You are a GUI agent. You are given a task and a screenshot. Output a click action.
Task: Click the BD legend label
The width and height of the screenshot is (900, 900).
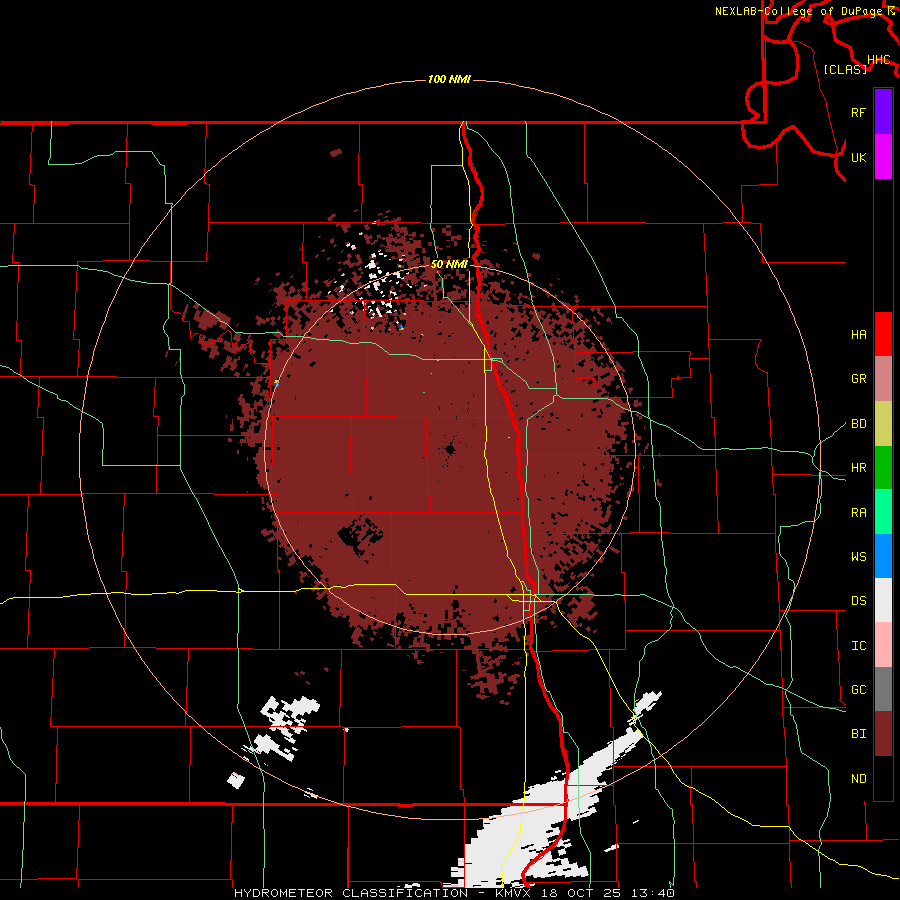point(858,424)
